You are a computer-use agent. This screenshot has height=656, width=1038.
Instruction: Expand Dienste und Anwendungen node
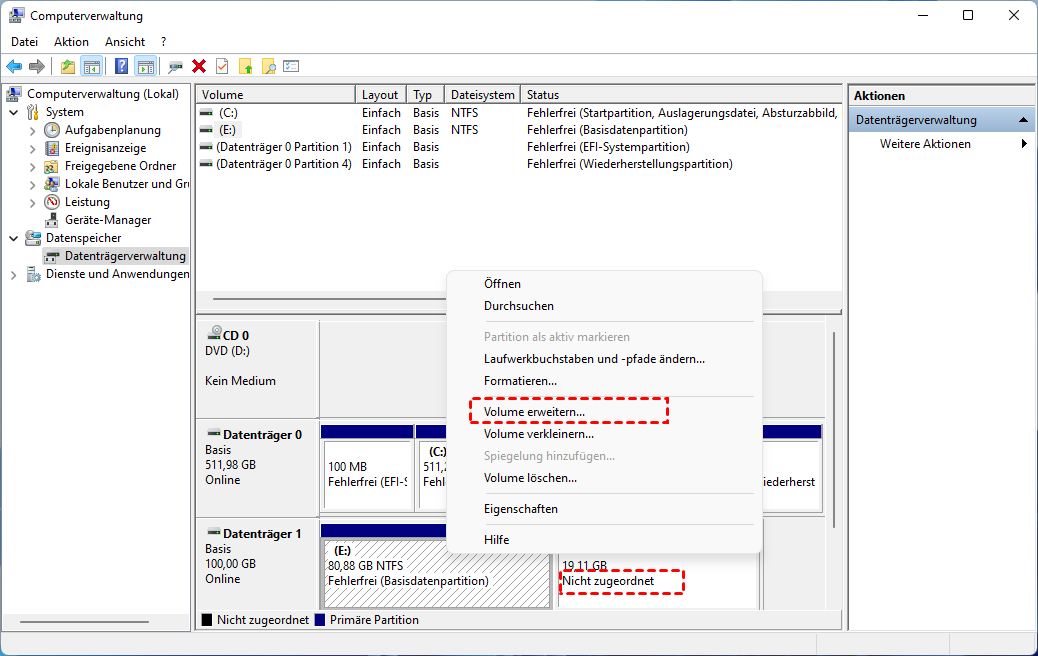tap(13, 275)
